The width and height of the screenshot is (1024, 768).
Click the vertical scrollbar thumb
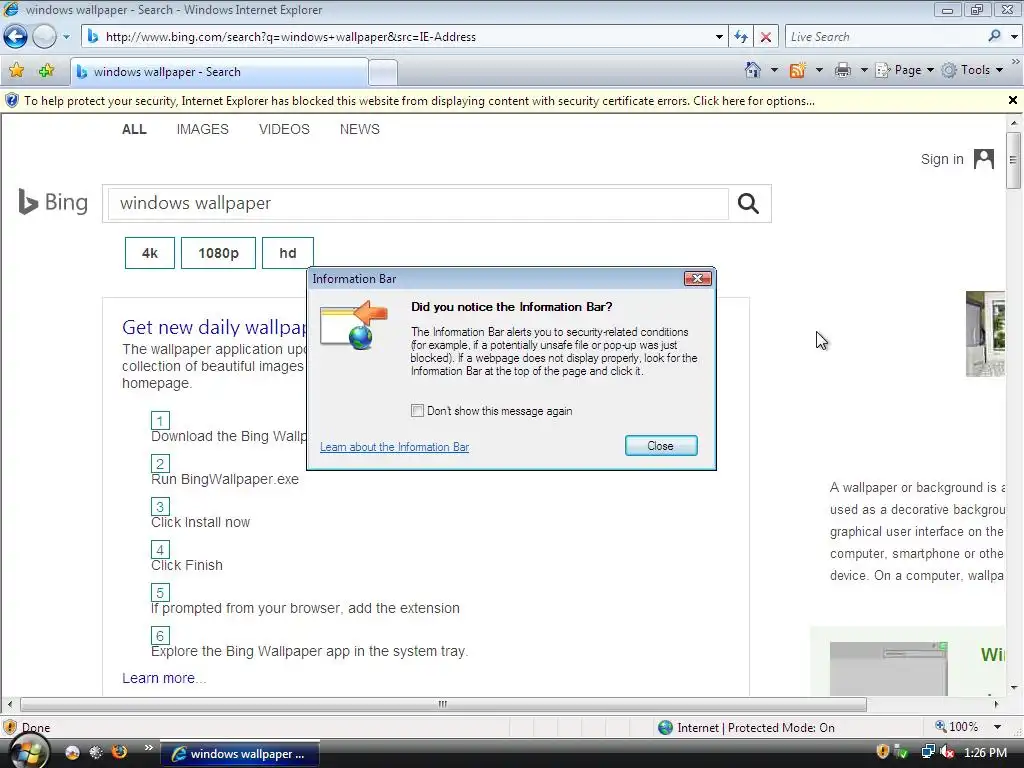click(x=1014, y=160)
